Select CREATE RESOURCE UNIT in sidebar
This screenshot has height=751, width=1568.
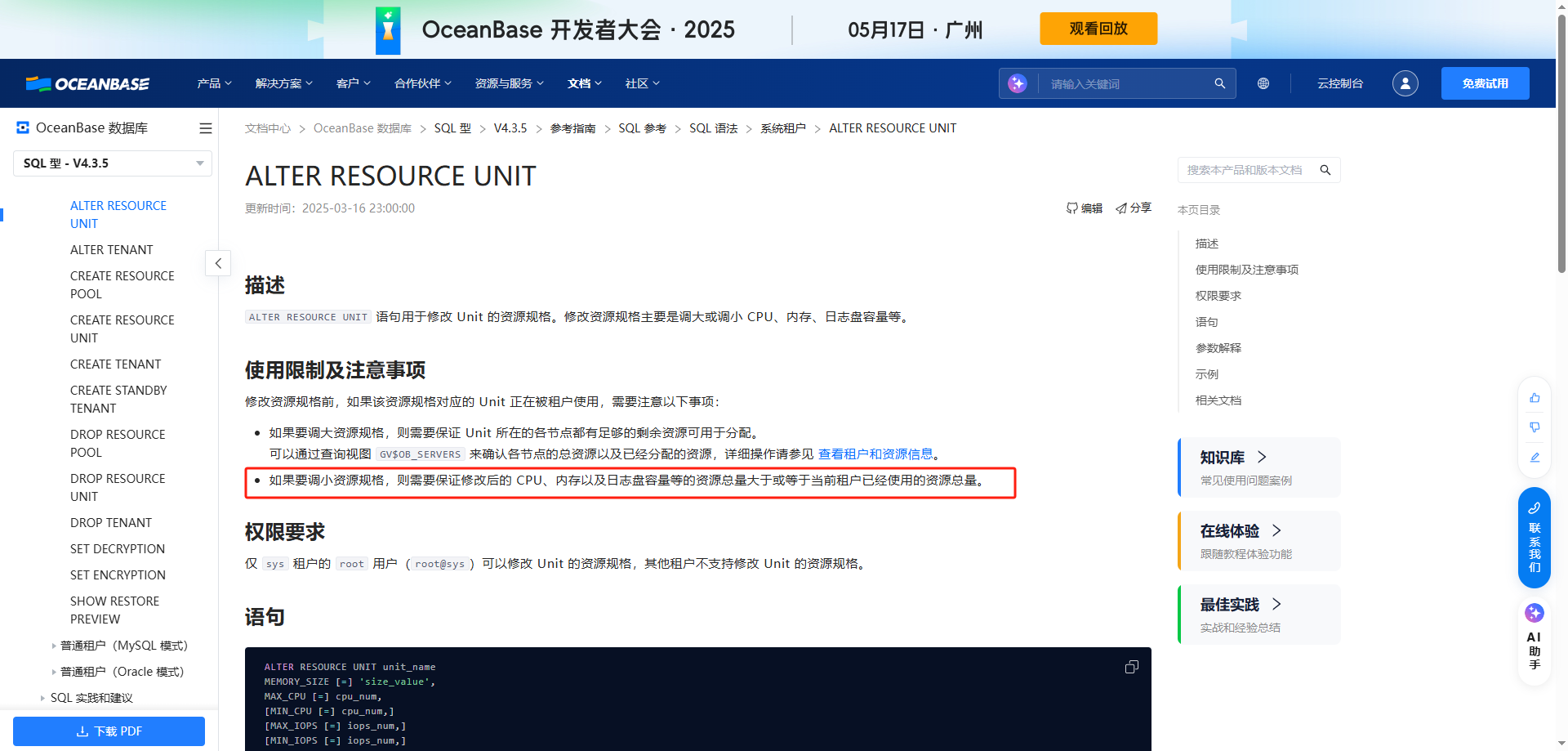pos(122,329)
